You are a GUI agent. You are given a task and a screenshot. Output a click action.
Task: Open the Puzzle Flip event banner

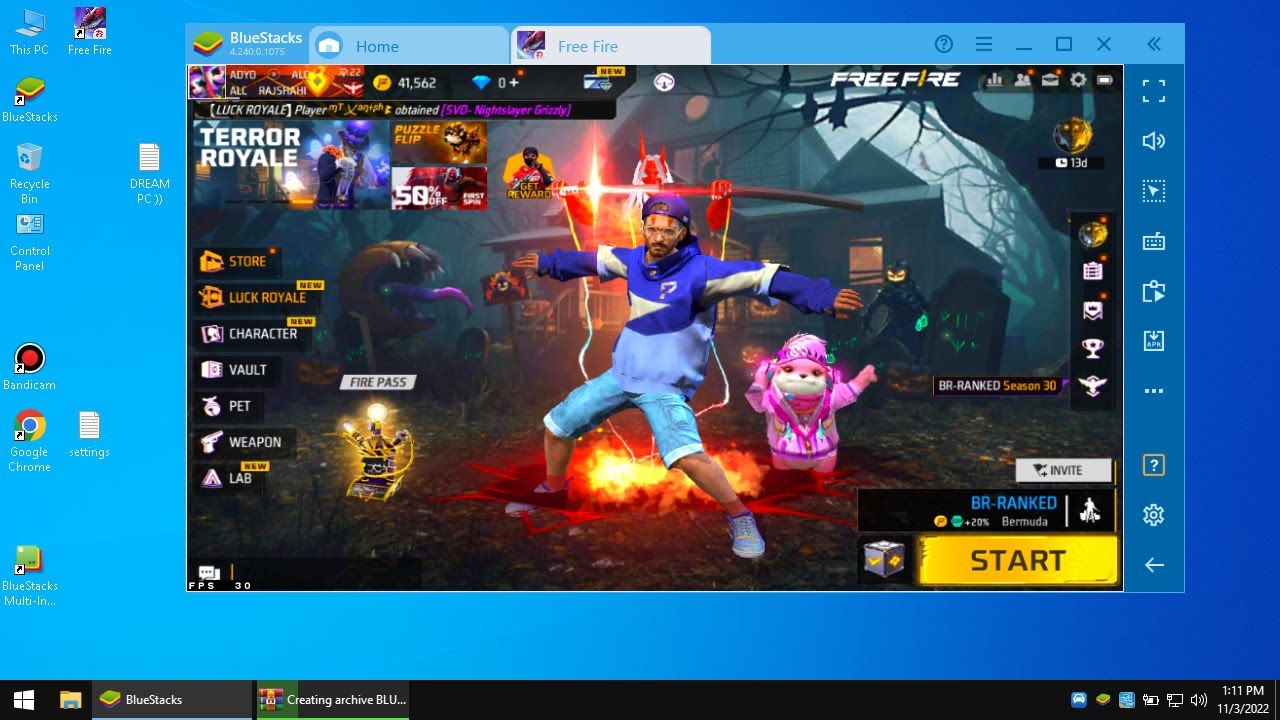pos(439,142)
